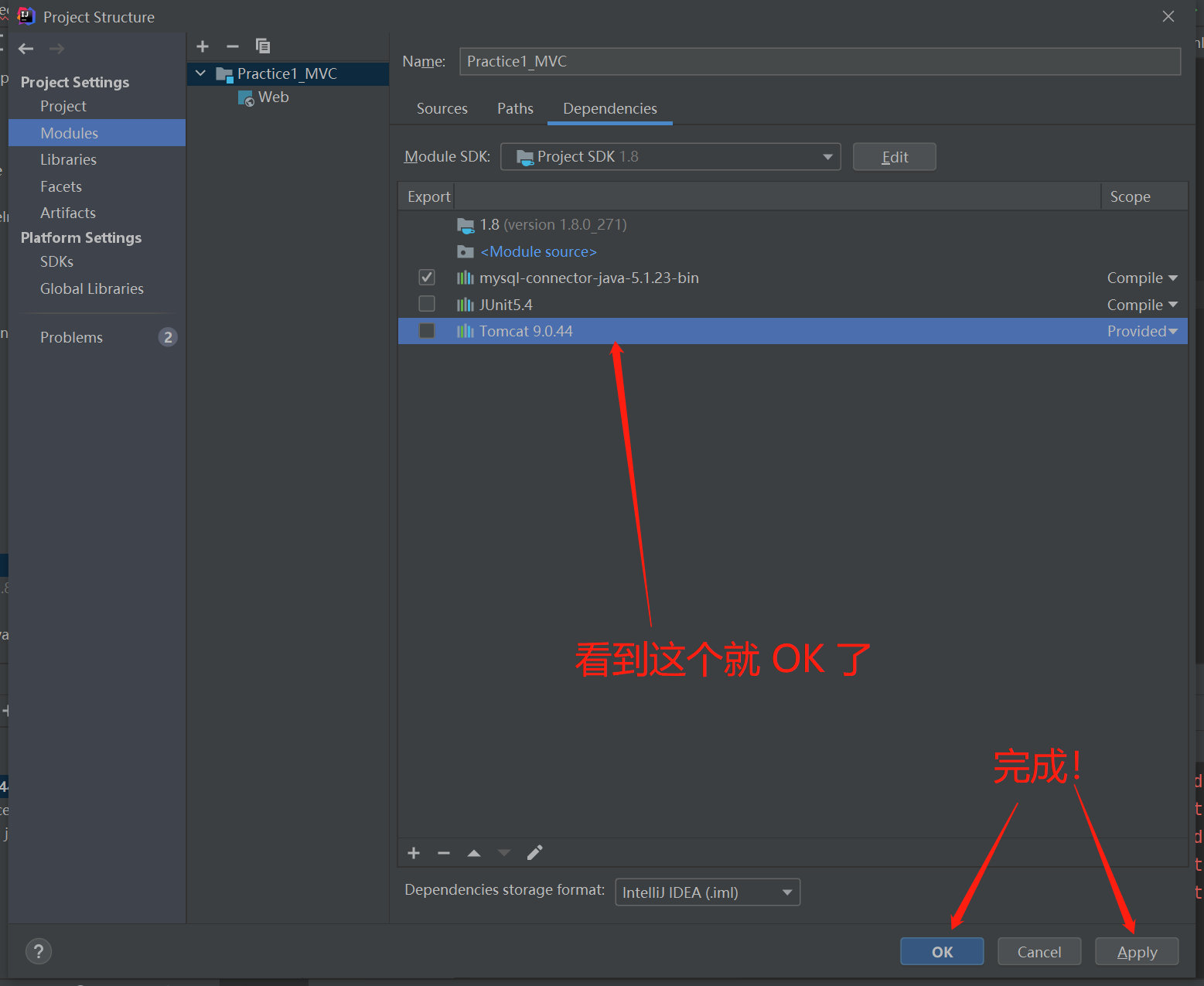Open SDKs under Platform Settings
The height and width of the screenshot is (986, 1204).
pos(56,261)
